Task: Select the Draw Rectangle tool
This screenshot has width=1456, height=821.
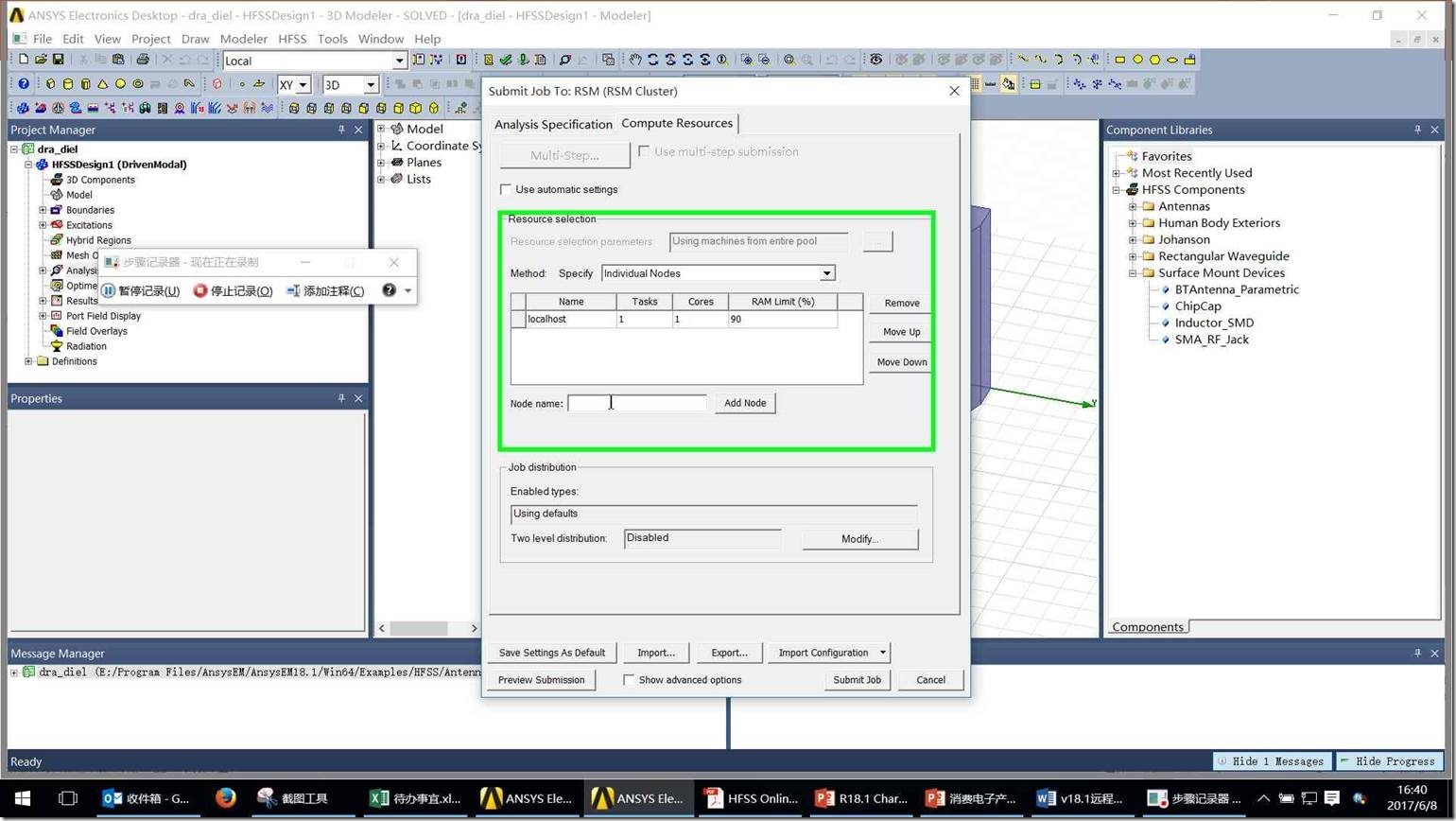Action: click(1119, 60)
